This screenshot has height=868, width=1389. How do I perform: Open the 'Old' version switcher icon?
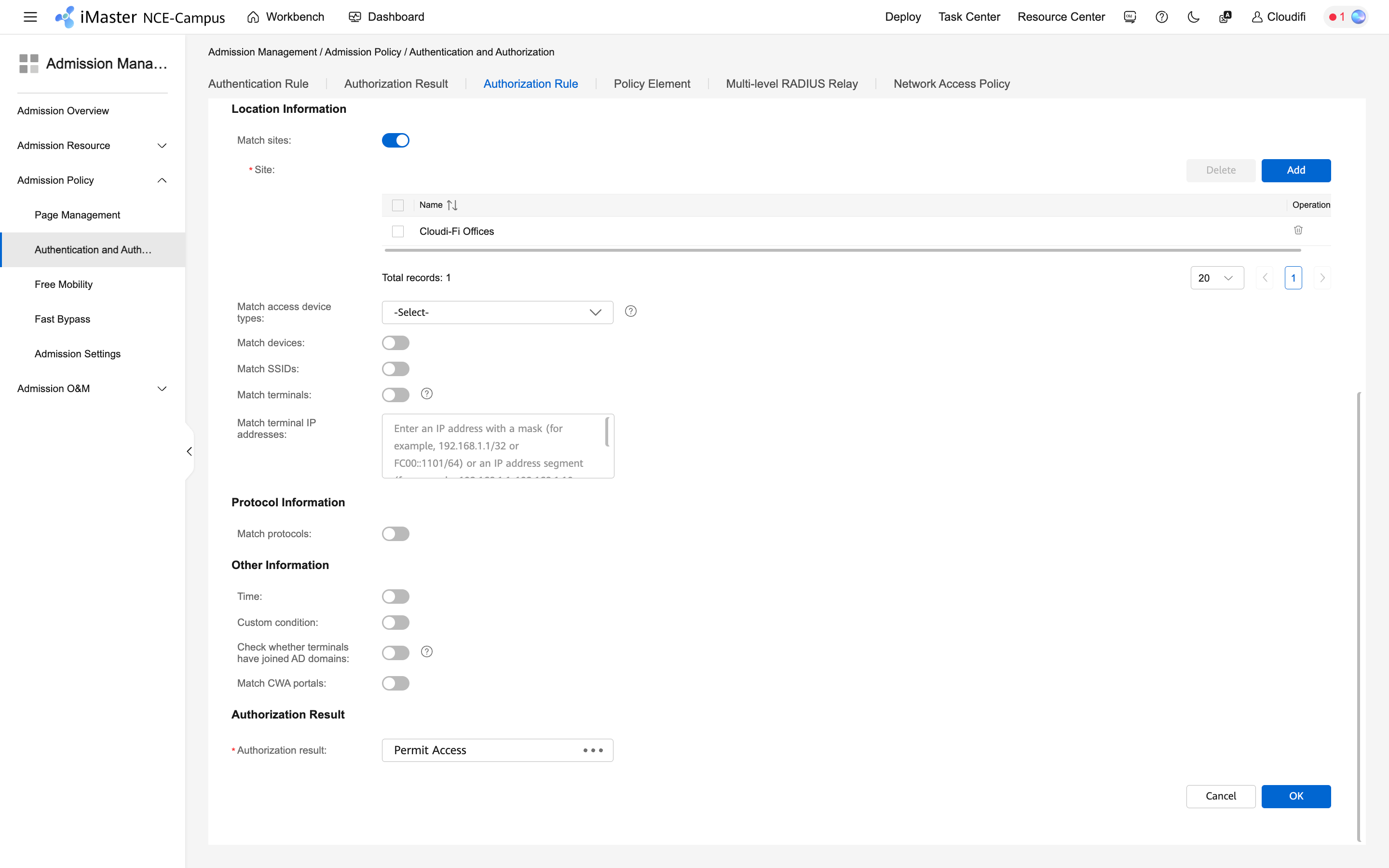coord(1129,17)
